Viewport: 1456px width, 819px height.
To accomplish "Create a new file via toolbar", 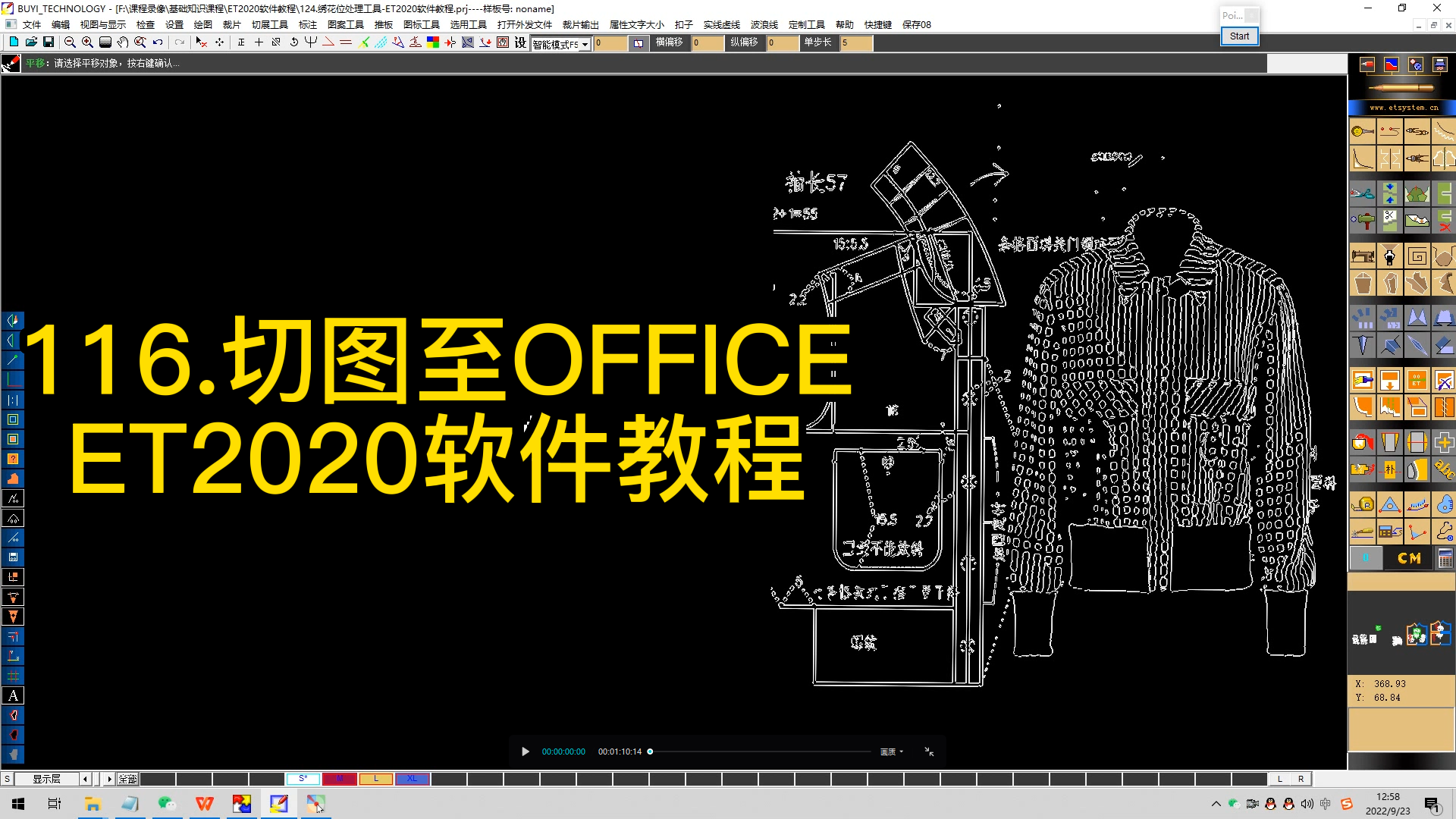I will click(14, 42).
